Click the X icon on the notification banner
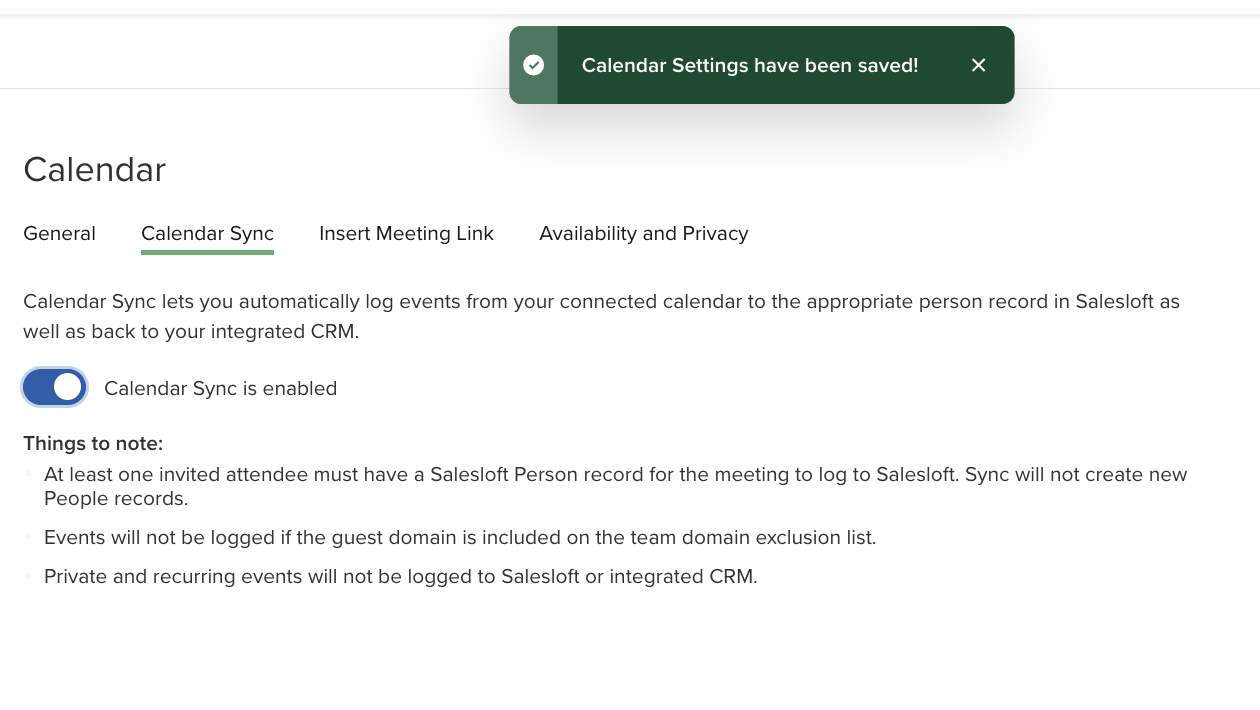Viewport: 1260px width, 710px height. tap(978, 65)
